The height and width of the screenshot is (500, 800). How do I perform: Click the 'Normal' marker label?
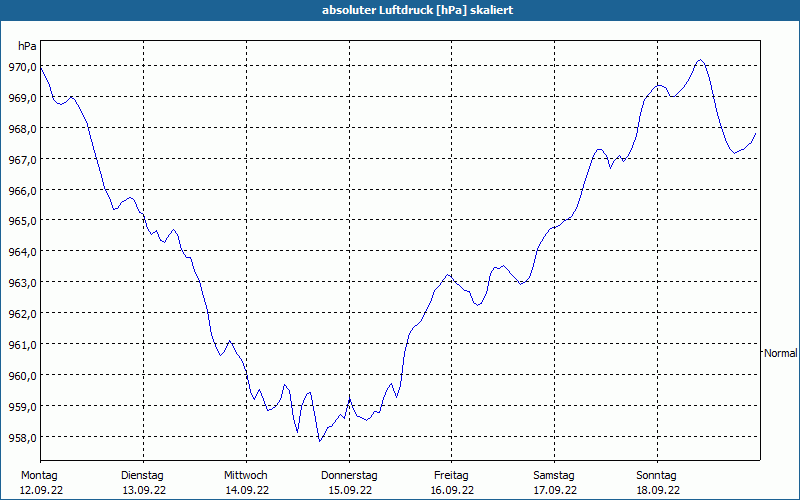(x=780, y=353)
